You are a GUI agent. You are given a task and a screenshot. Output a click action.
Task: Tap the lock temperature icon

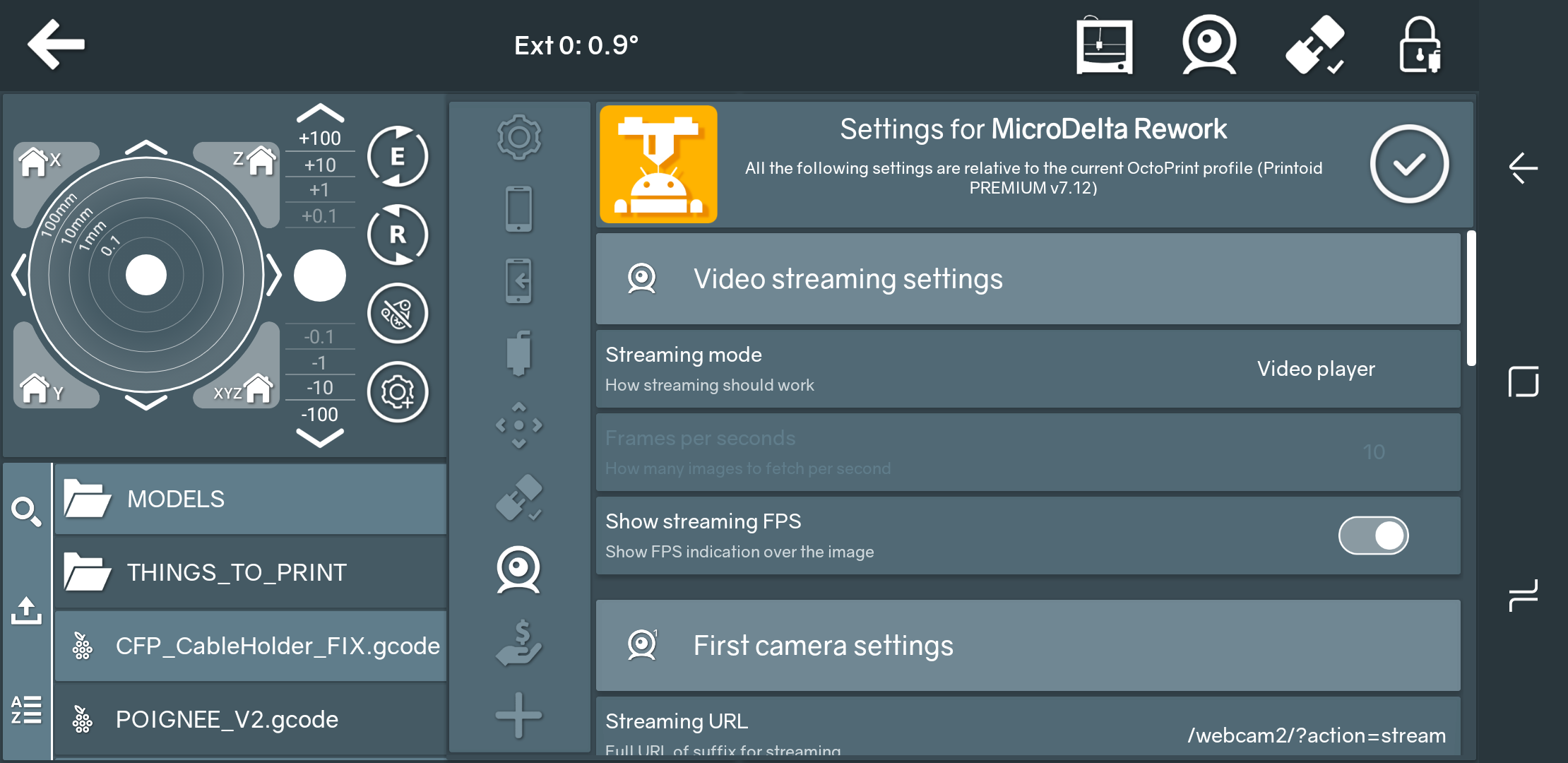(x=1420, y=46)
